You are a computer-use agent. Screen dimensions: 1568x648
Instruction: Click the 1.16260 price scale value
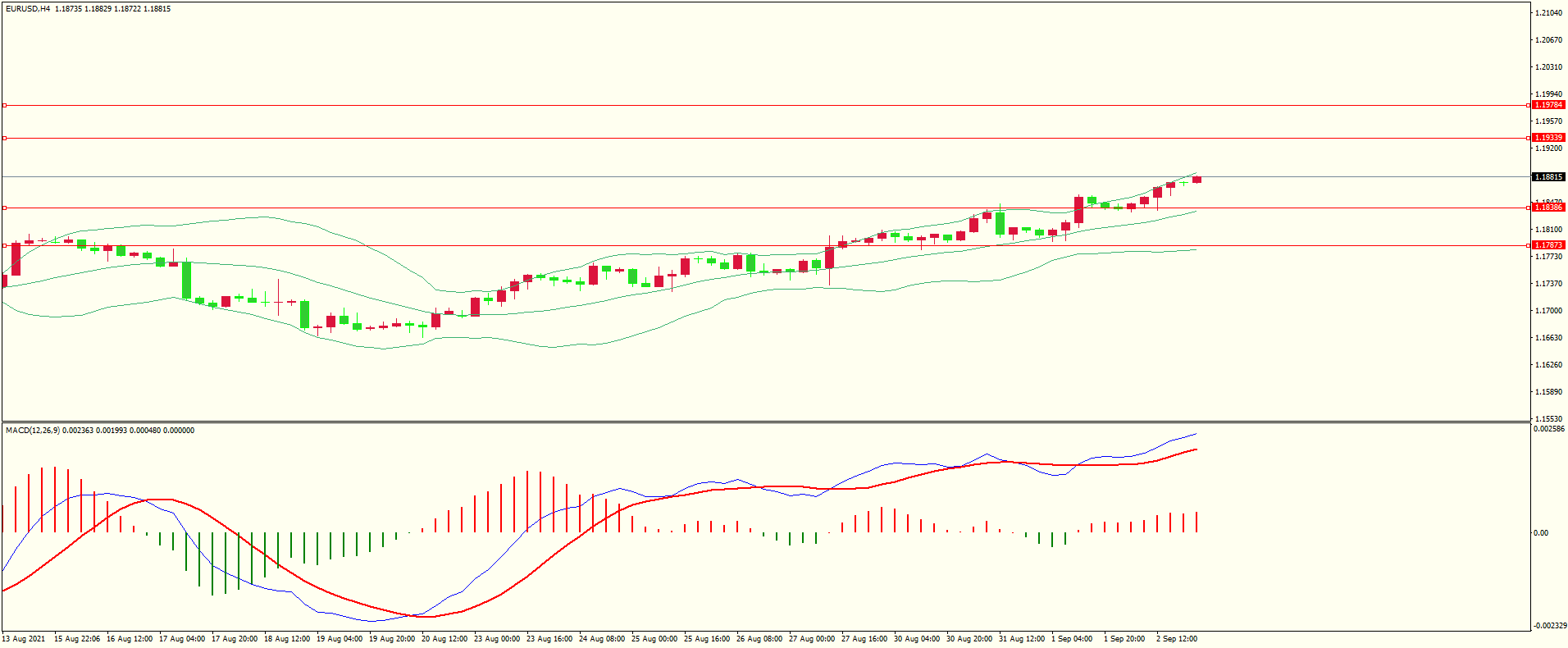click(x=1548, y=365)
